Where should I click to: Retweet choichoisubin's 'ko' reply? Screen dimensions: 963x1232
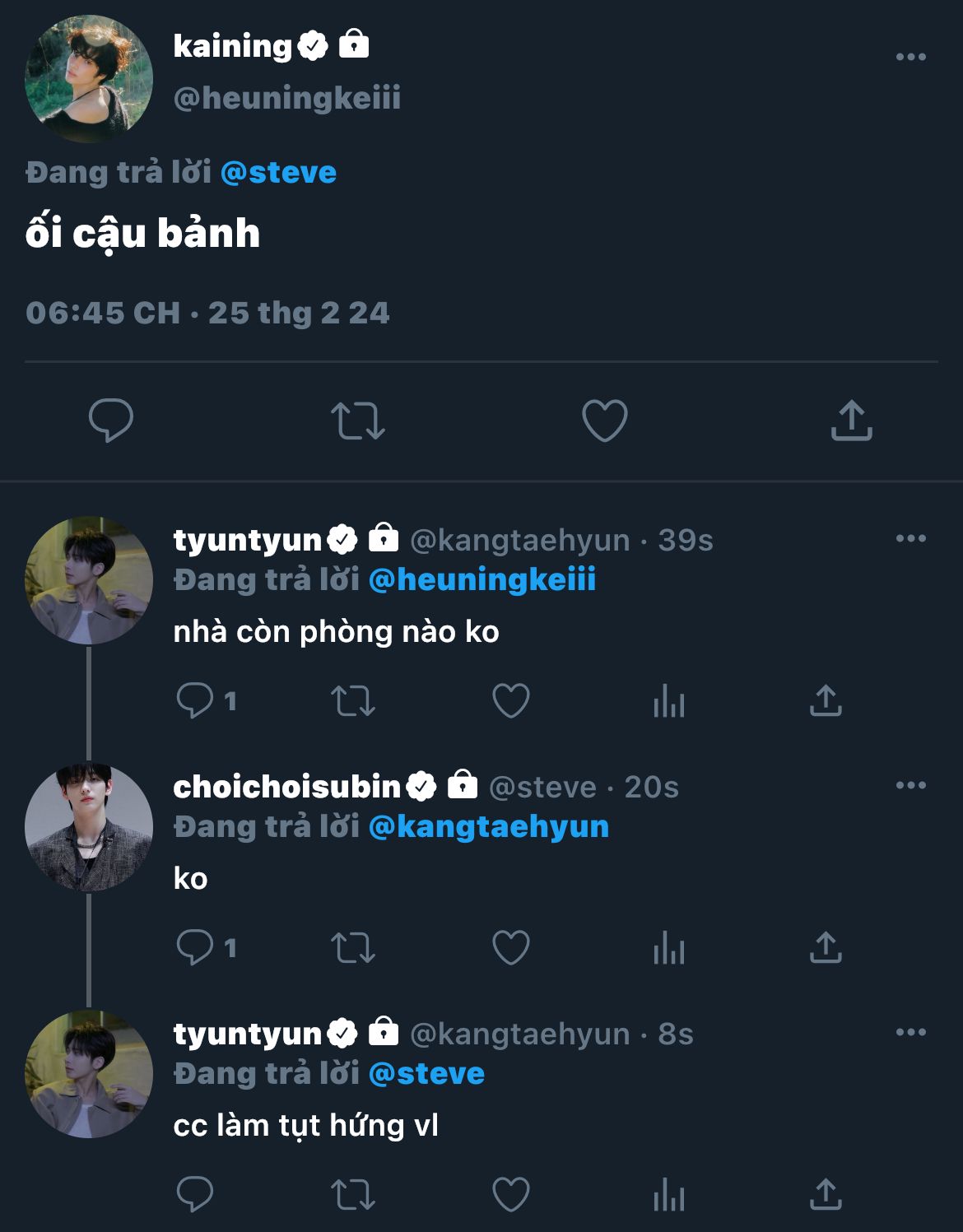coord(352,948)
